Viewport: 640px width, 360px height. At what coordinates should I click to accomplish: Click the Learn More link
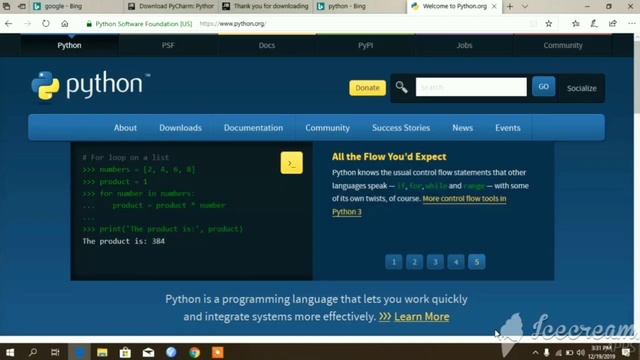pyautogui.click(x=422, y=317)
